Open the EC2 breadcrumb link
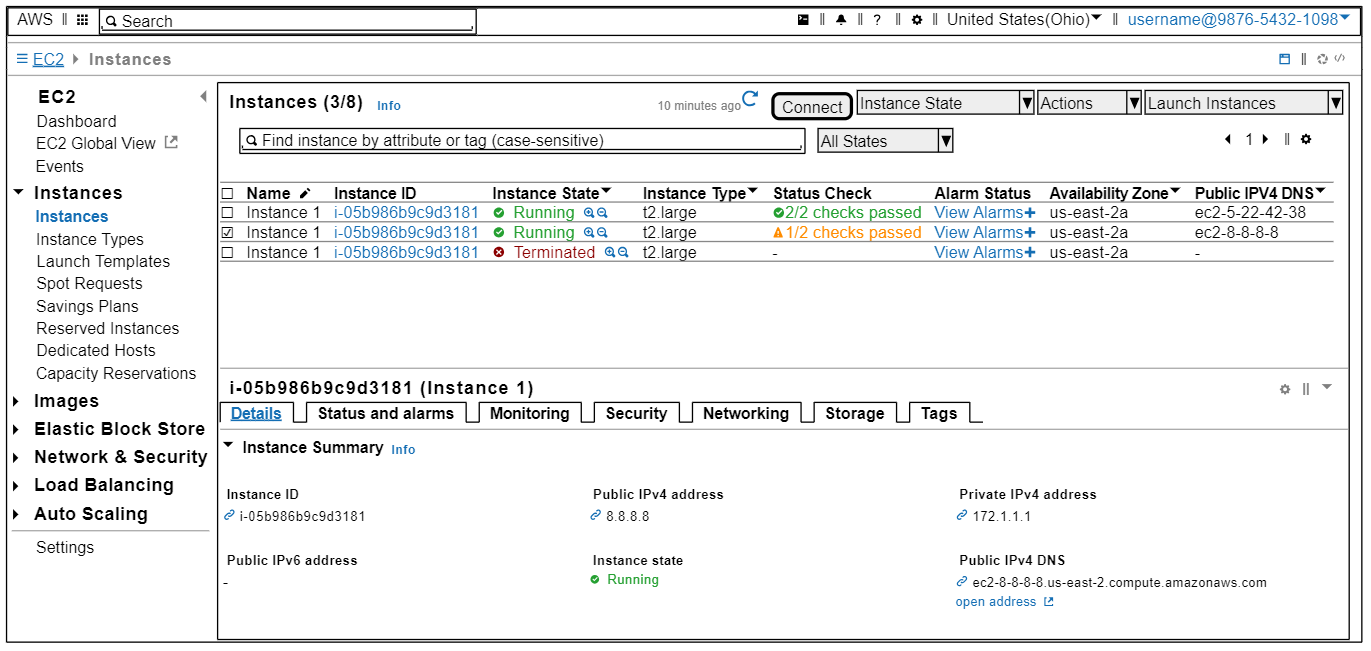Screen dimensions: 1371x651 tap(48, 59)
